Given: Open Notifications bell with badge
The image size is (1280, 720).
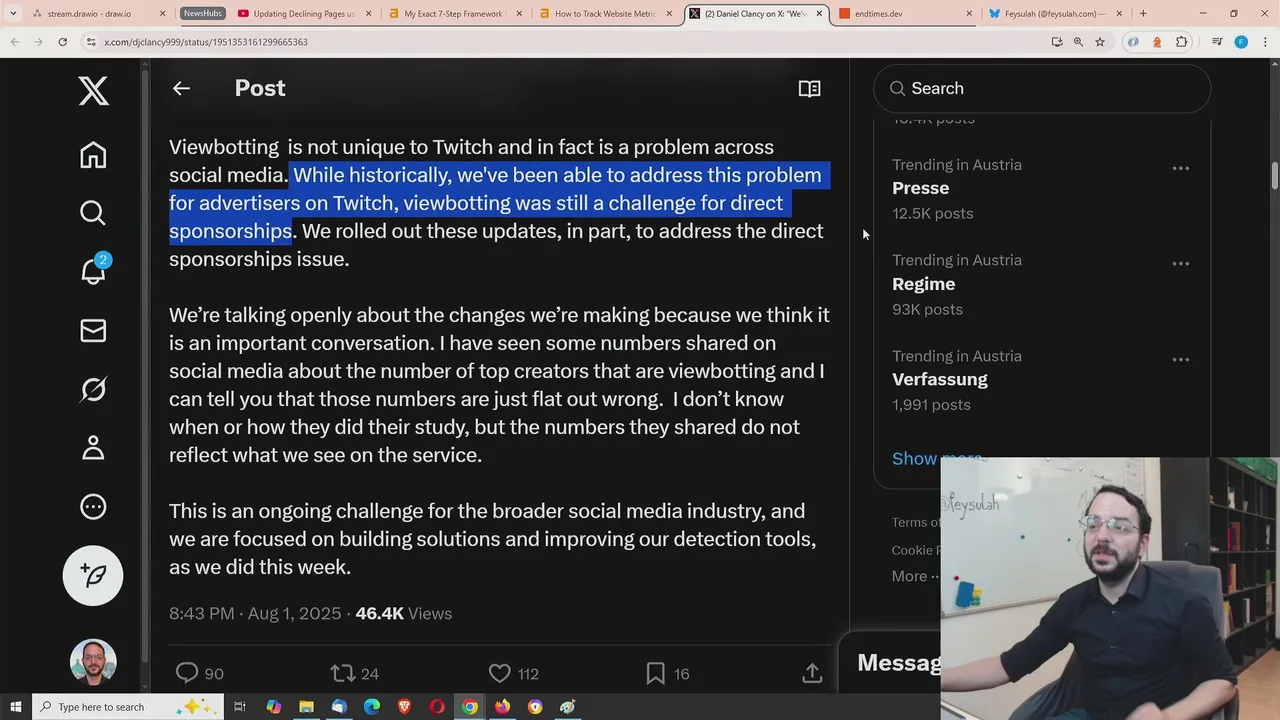Looking at the screenshot, I should point(93,271).
